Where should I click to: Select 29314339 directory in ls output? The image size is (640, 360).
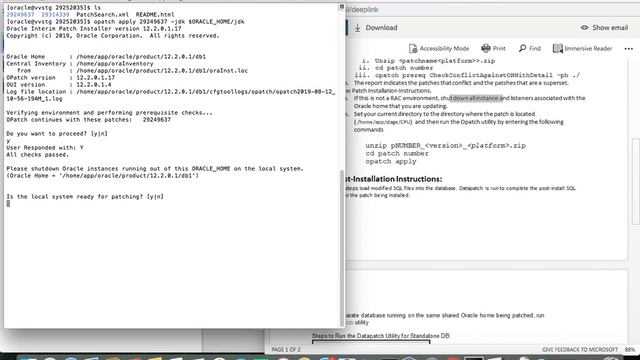tap(55, 15)
